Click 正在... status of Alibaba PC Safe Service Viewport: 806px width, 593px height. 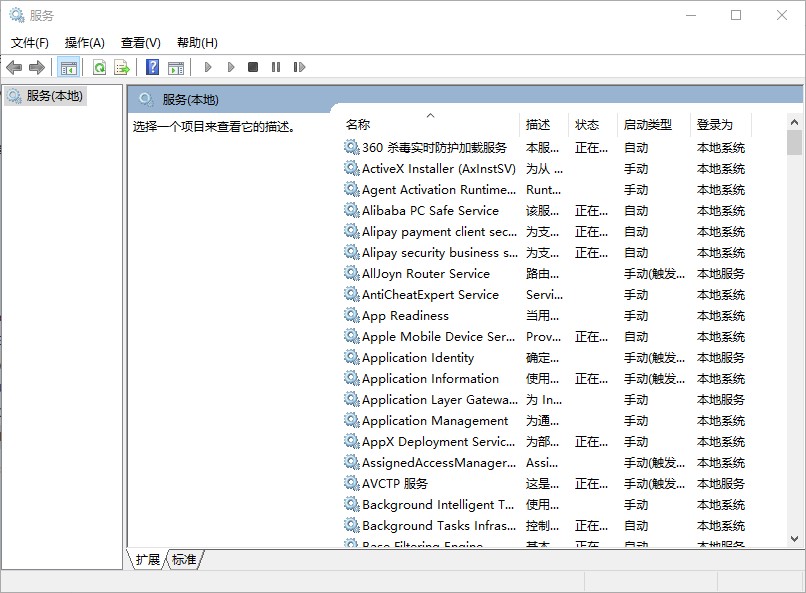click(x=591, y=211)
